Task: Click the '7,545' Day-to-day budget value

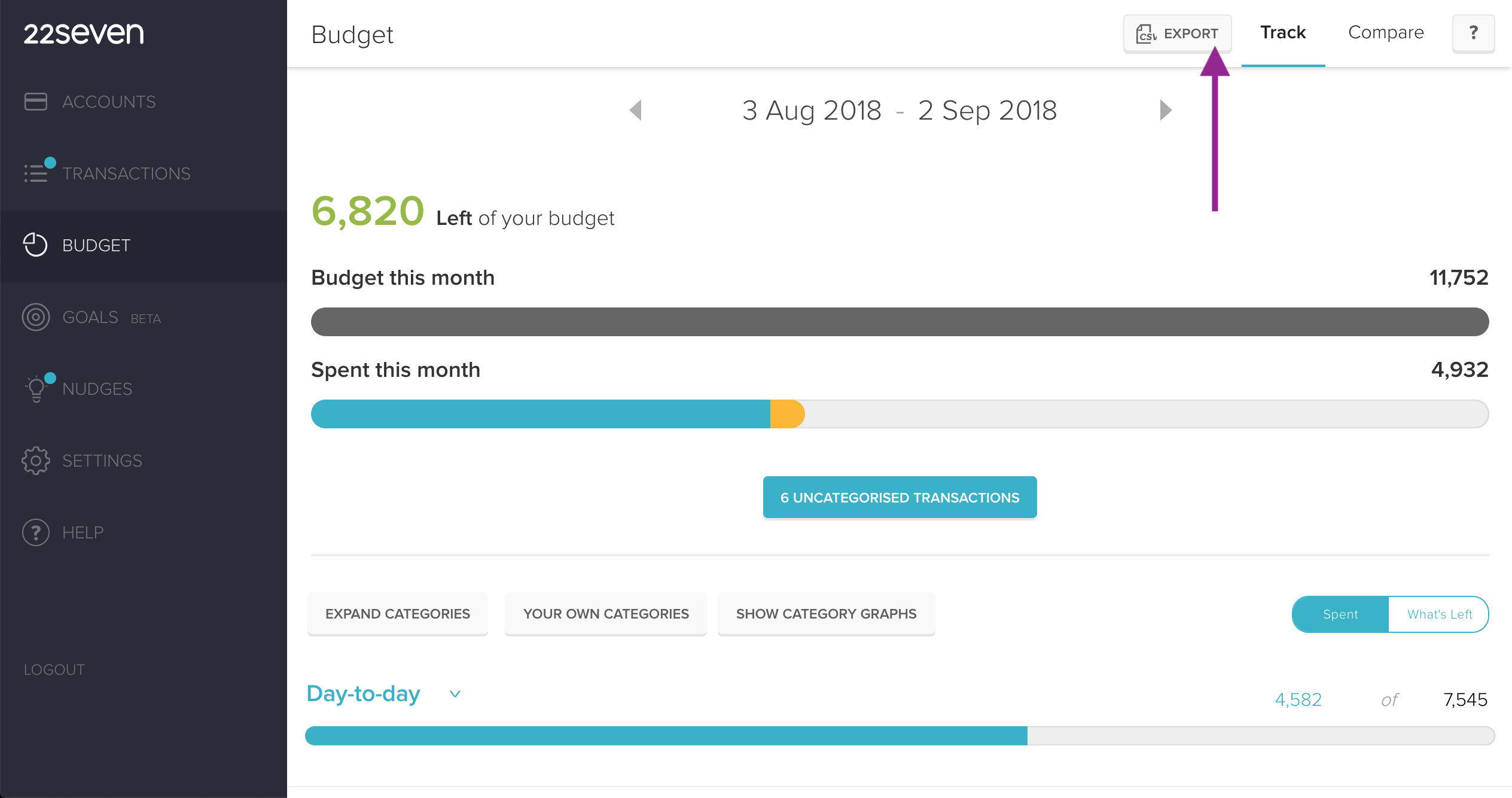Action: point(1465,700)
